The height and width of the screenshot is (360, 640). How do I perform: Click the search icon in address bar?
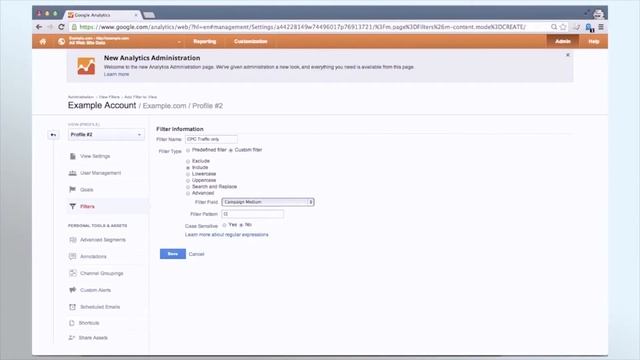[554, 27]
